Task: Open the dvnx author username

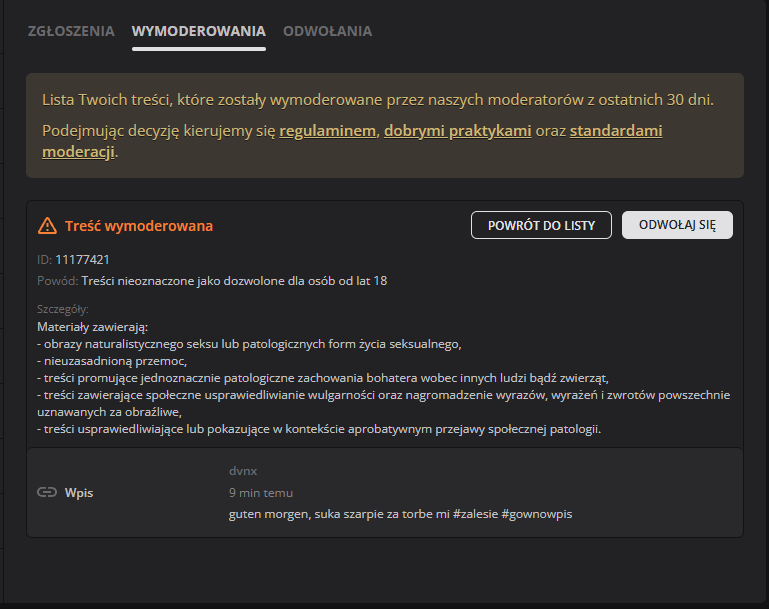Action: (x=243, y=471)
